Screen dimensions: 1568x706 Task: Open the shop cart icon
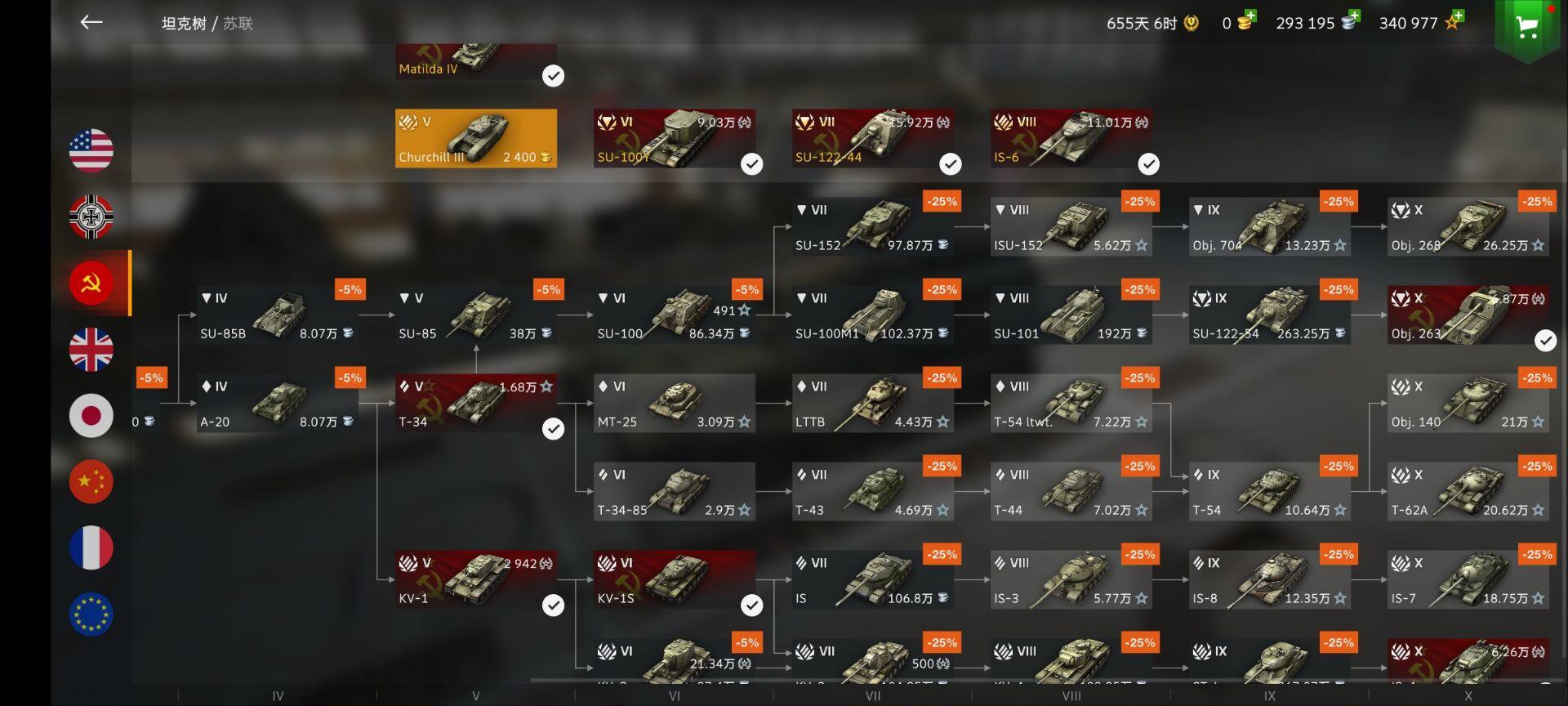[x=1526, y=27]
